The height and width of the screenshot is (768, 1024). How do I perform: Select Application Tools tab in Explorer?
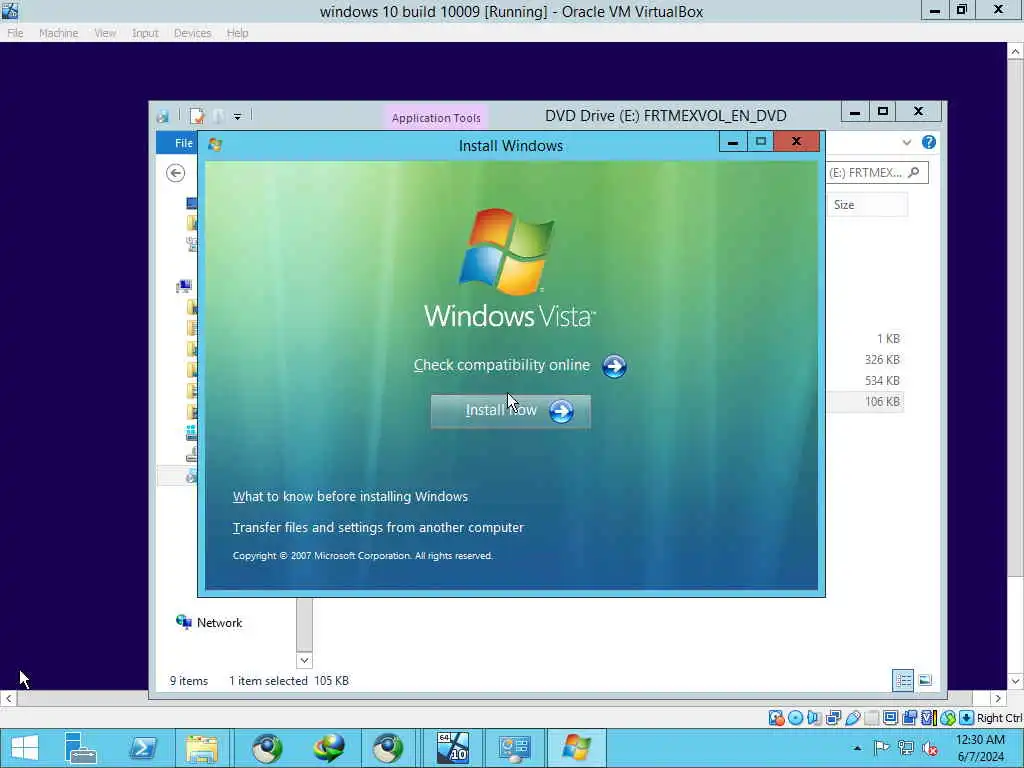pyautogui.click(x=436, y=118)
